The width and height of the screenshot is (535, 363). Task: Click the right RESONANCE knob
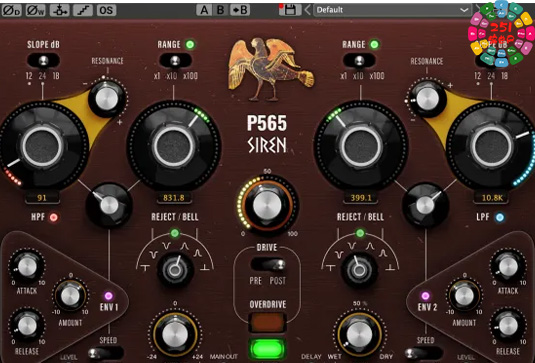tap(428, 99)
